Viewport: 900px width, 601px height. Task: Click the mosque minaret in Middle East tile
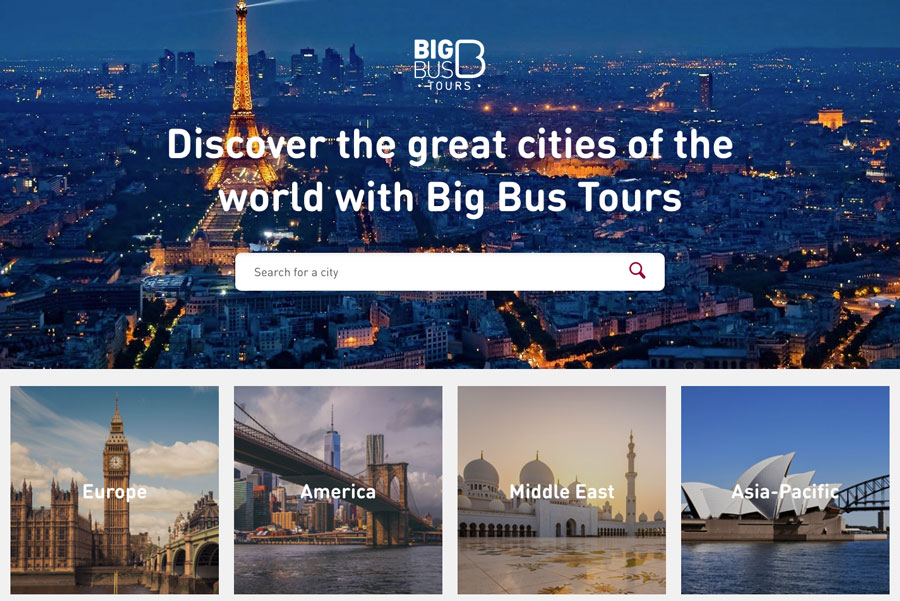(631, 478)
